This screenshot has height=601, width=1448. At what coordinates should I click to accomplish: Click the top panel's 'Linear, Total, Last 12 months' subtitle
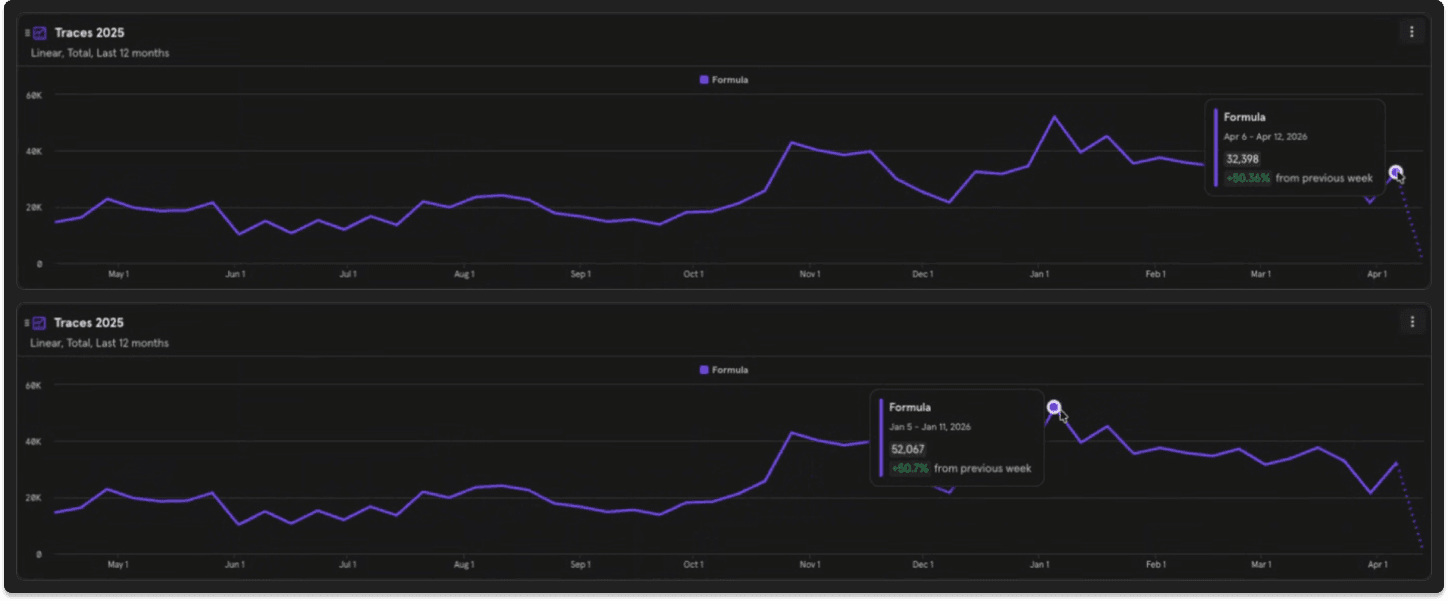[100, 53]
